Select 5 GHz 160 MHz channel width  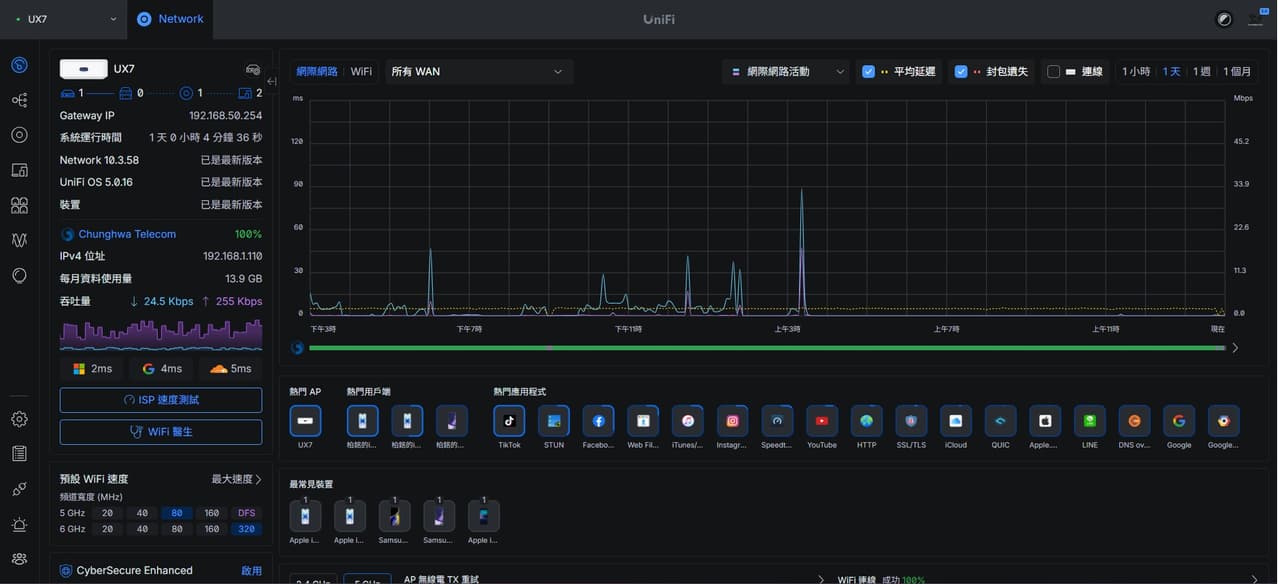[212, 513]
